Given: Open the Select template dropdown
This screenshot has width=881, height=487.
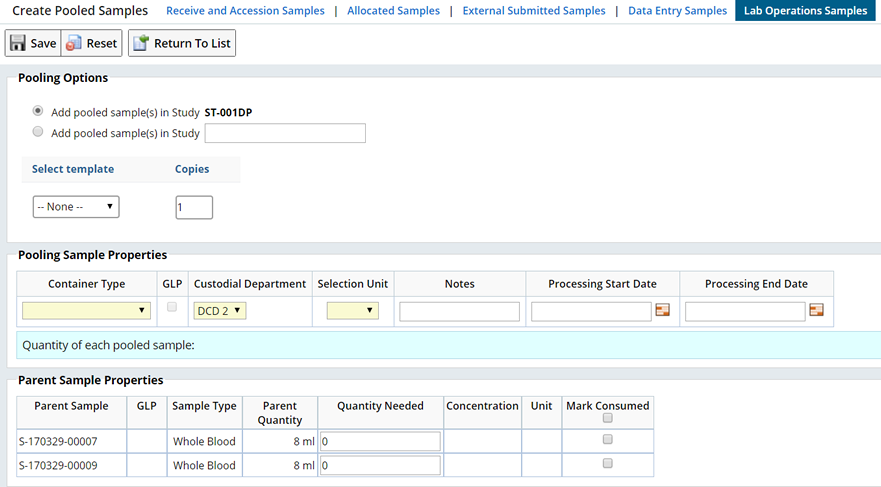Looking at the screenshot, I should click(76, 207).
